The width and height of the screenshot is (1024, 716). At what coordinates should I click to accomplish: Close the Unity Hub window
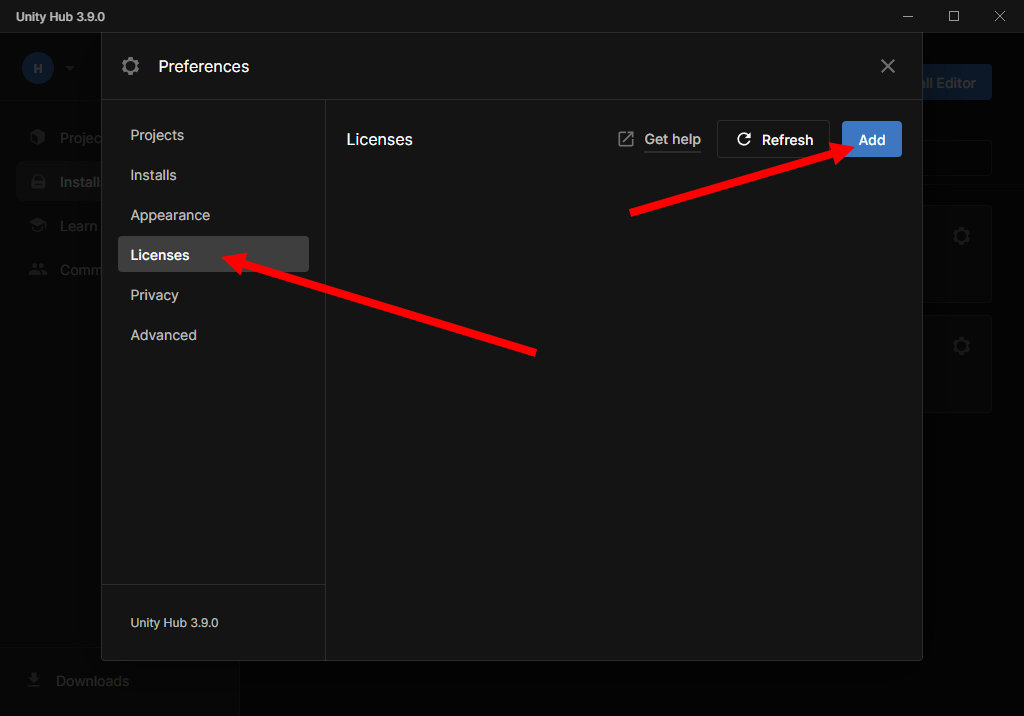(999, 16)
